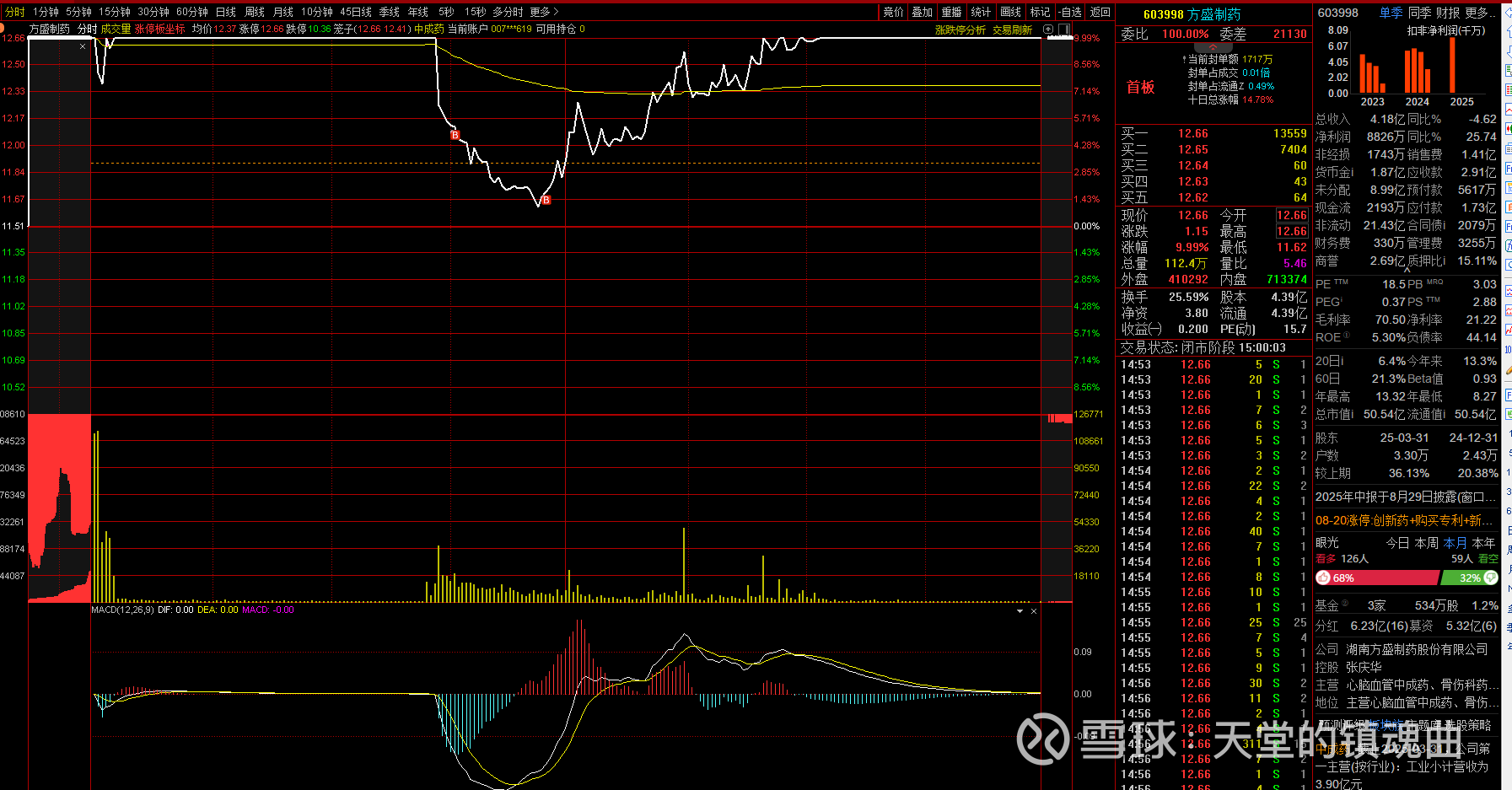
Task: Click the red 68% bullish sentiment bar
Action: pos(1378,578)
